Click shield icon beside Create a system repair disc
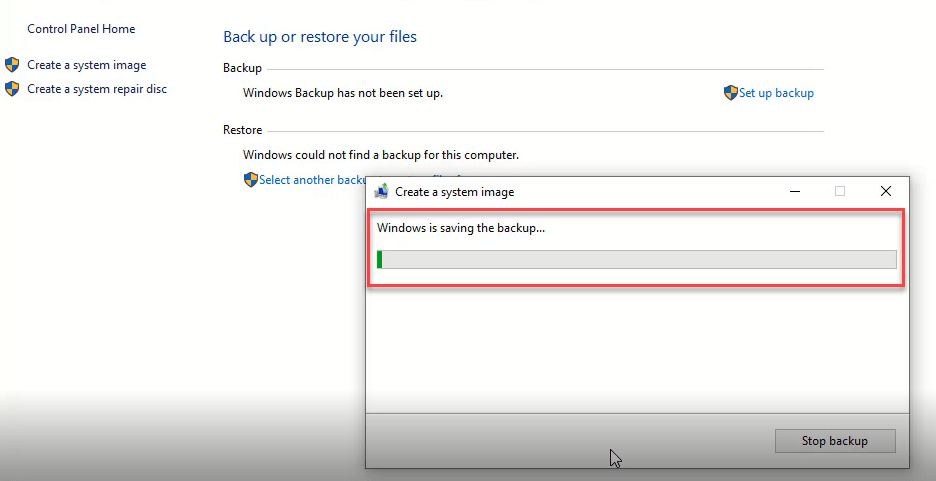 click(12, 89)
